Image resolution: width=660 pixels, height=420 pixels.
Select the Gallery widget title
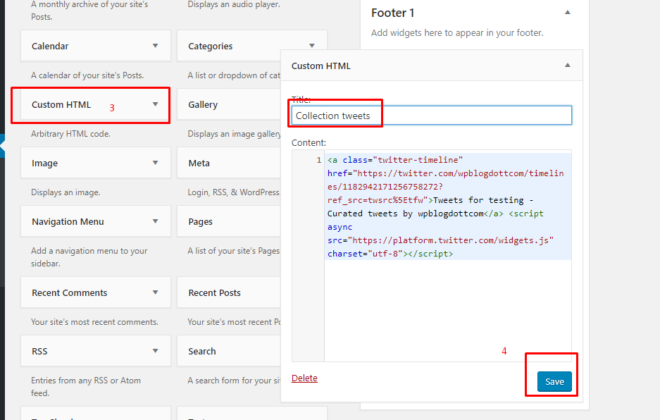[203, 104]
